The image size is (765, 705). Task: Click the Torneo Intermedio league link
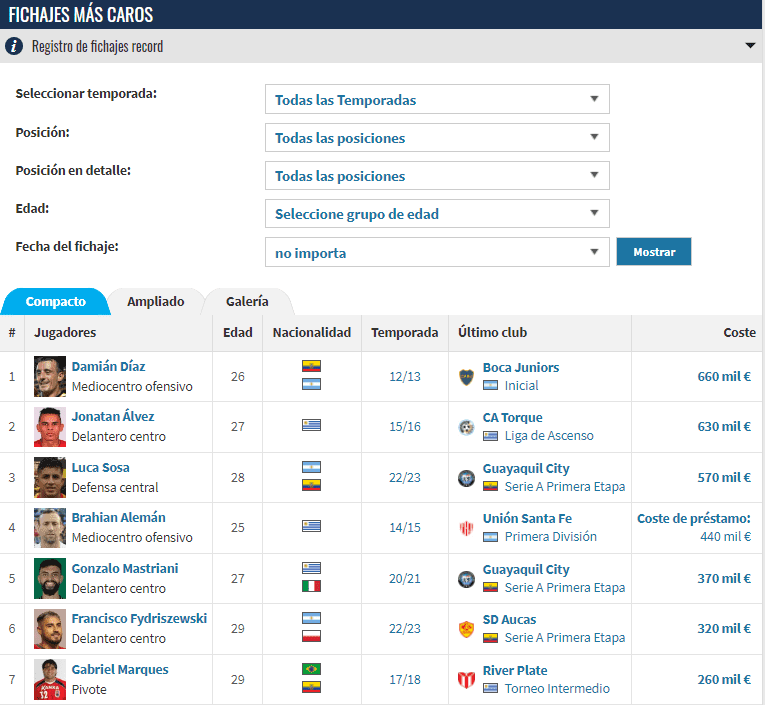coord(557,688)
